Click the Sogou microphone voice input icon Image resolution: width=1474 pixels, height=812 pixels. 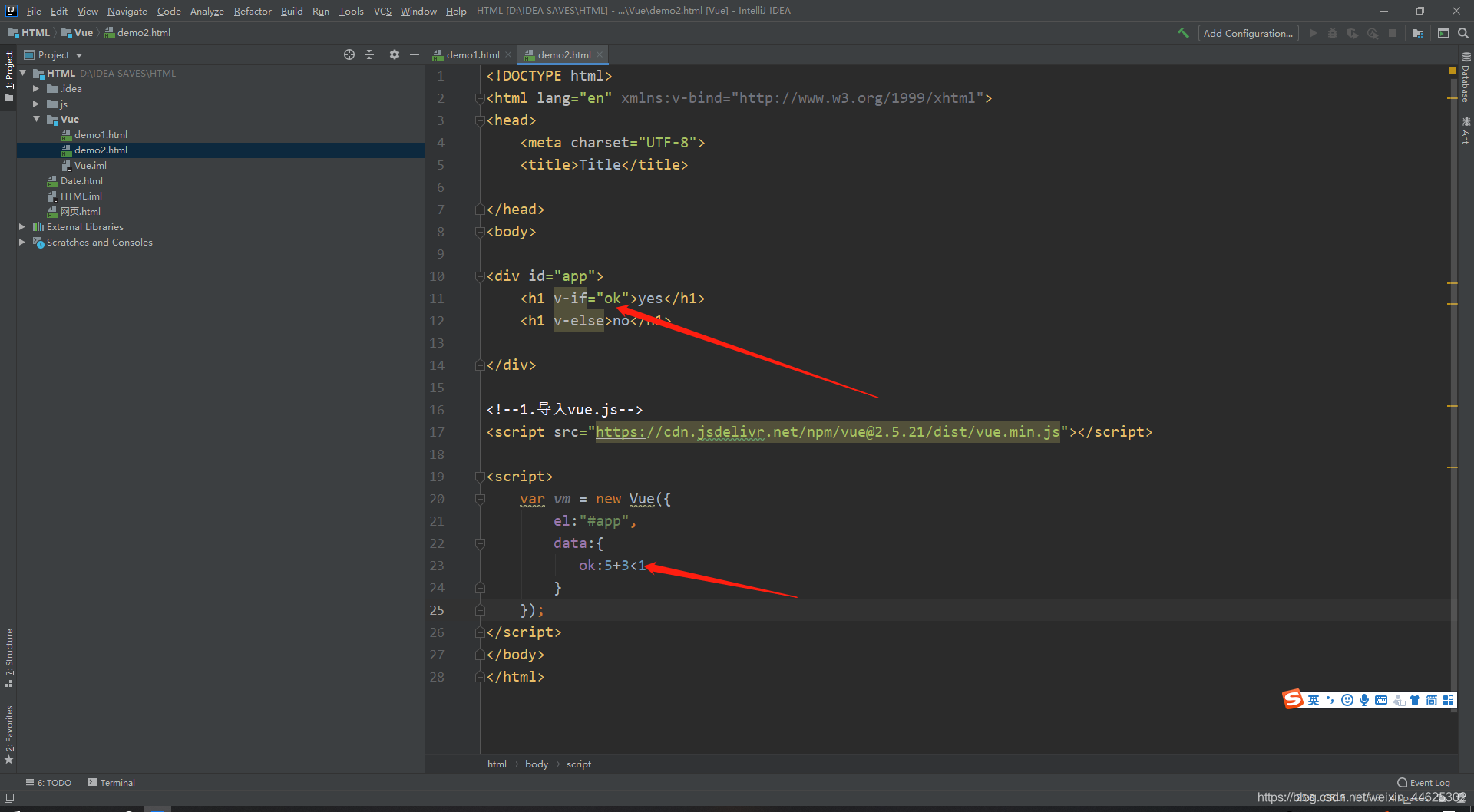click(x=1364, y=700)
